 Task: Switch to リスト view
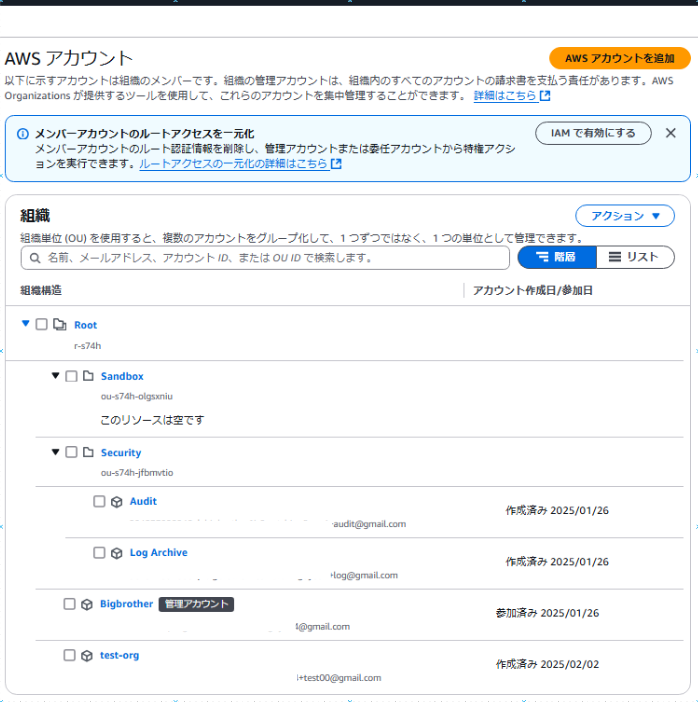point(635,257)
